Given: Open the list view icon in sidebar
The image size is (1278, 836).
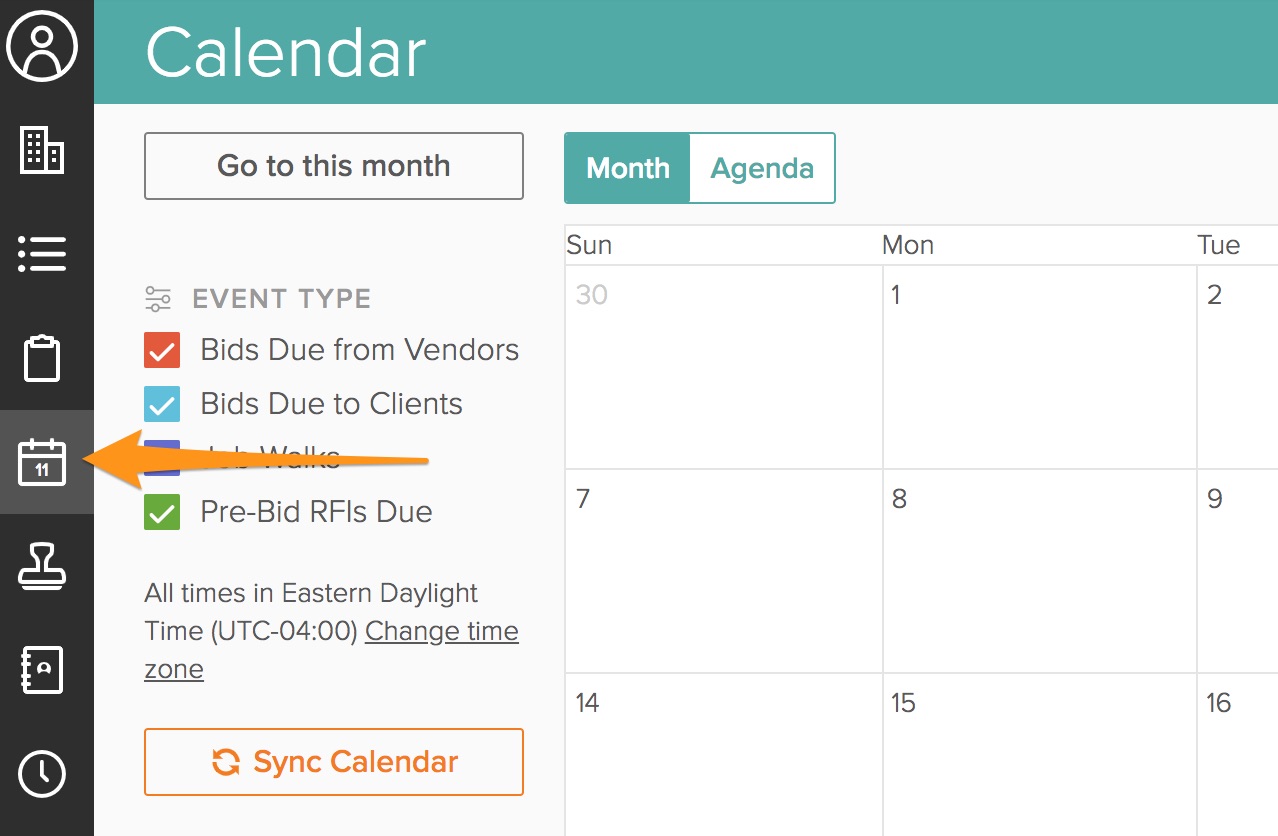Looking at the screenshot, I should [42, 254].
